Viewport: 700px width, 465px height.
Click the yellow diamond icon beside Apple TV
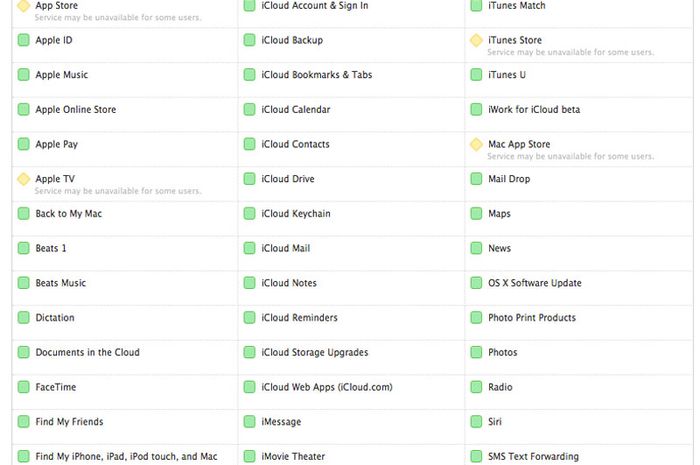24,179
